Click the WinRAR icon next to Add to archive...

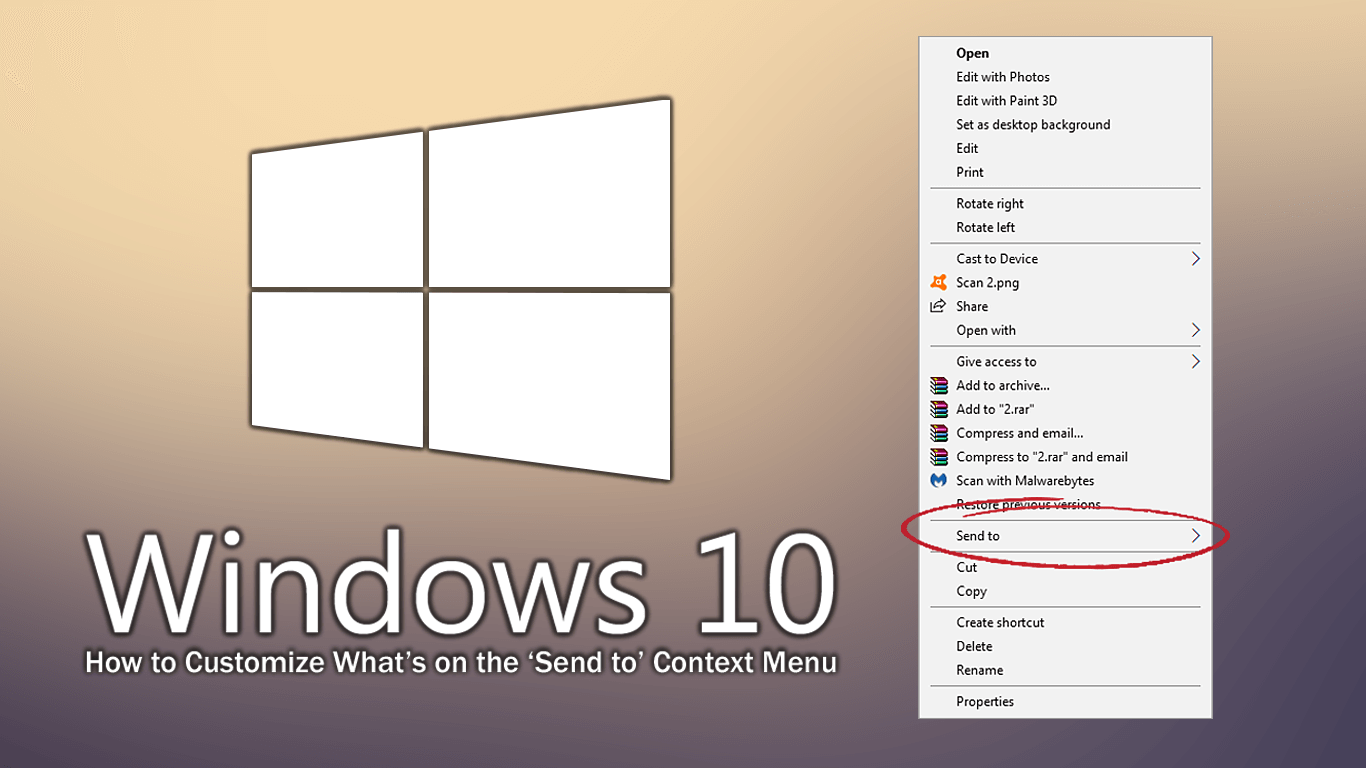[938, 385]
